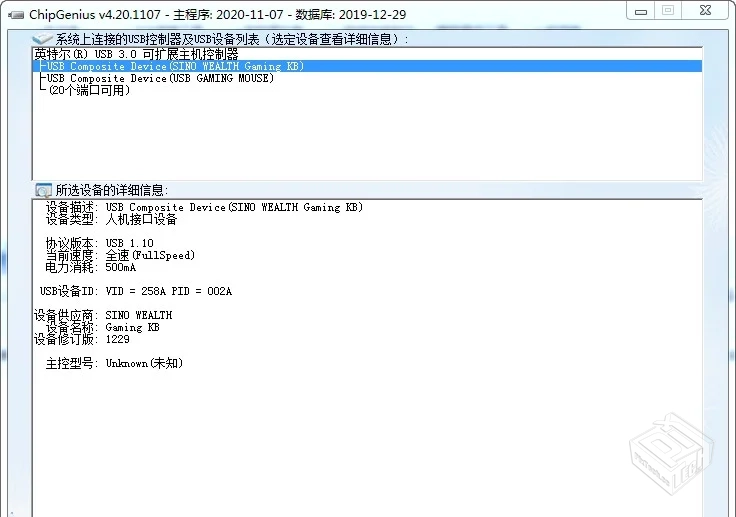Maximize the ChipGenius window
The height and width of the screenshot is (517, 736).
(668, 11)
